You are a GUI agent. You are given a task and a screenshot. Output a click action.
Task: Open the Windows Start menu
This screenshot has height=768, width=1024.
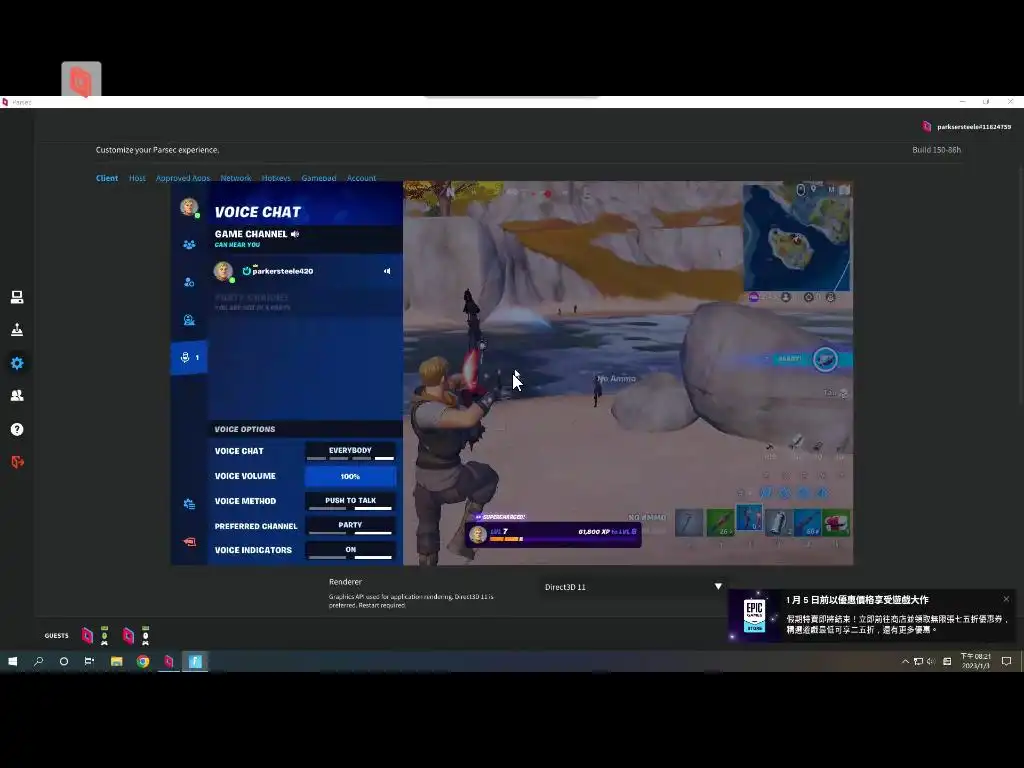coord(12,662)
